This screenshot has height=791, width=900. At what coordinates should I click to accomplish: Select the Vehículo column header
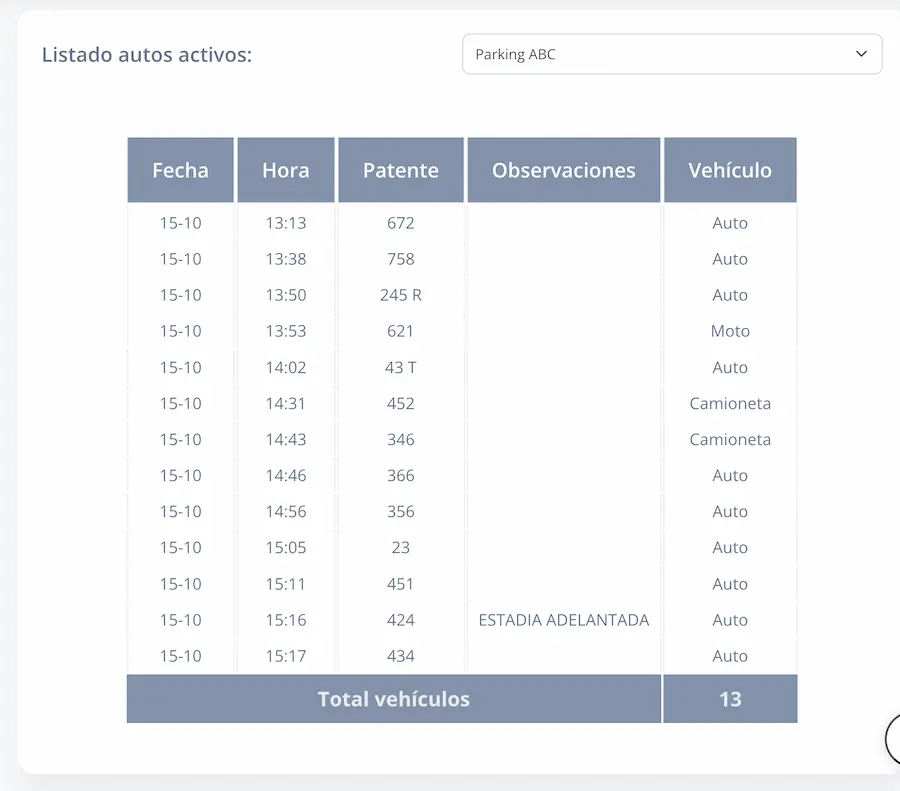730,170
